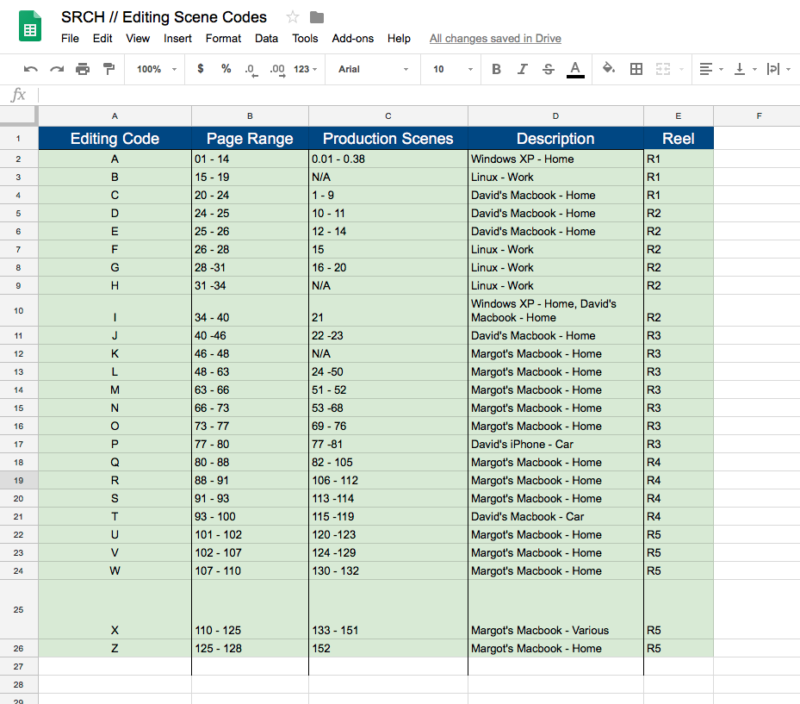
Task: Select cell 'David's iPhone - Car'
Action: pos(556,444)
